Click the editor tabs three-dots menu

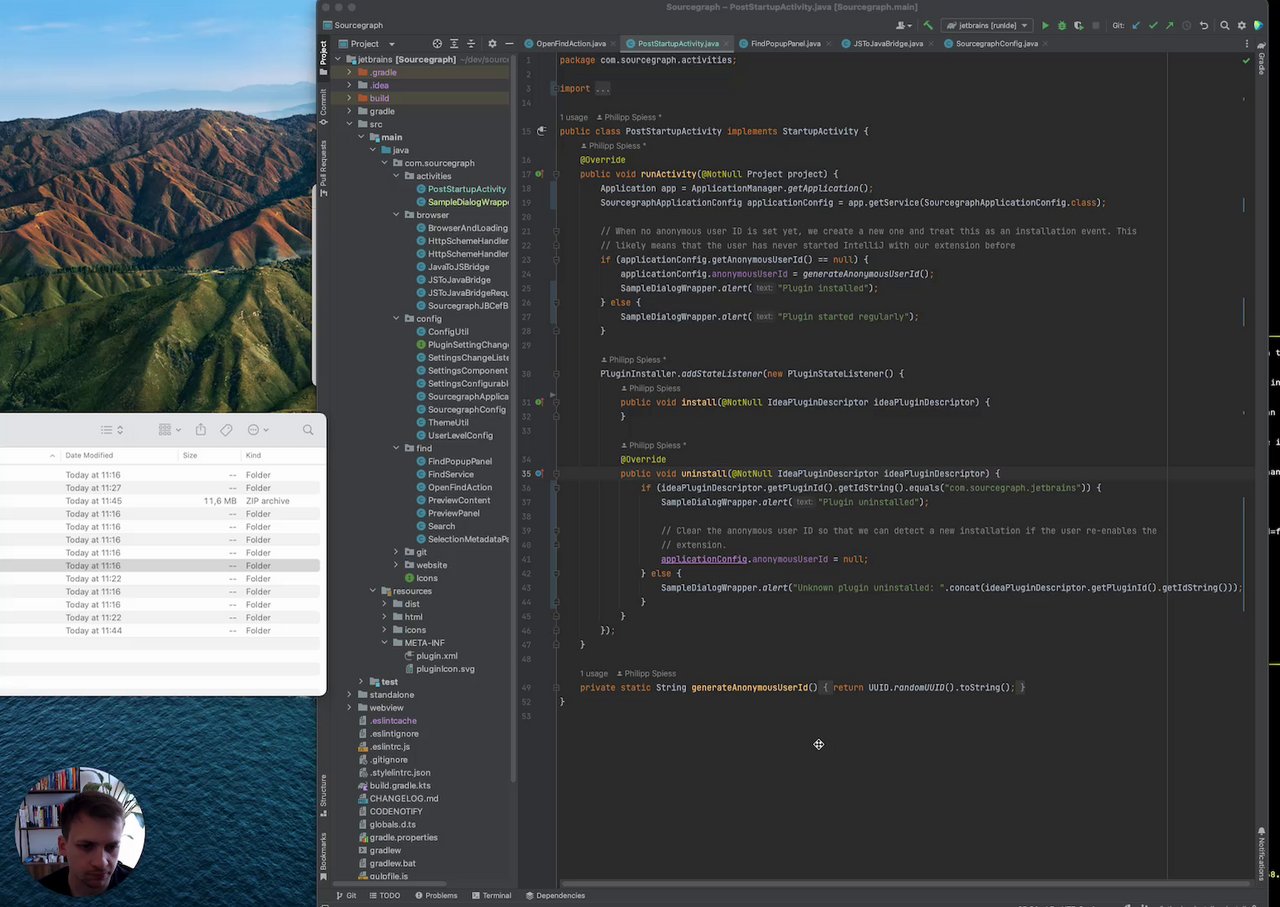pos(1245,44)
